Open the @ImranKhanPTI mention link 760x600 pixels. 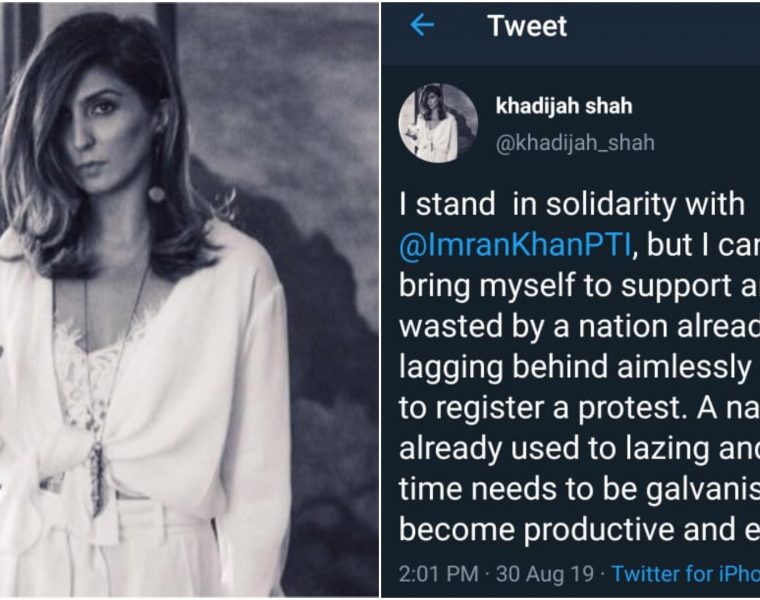519,245
